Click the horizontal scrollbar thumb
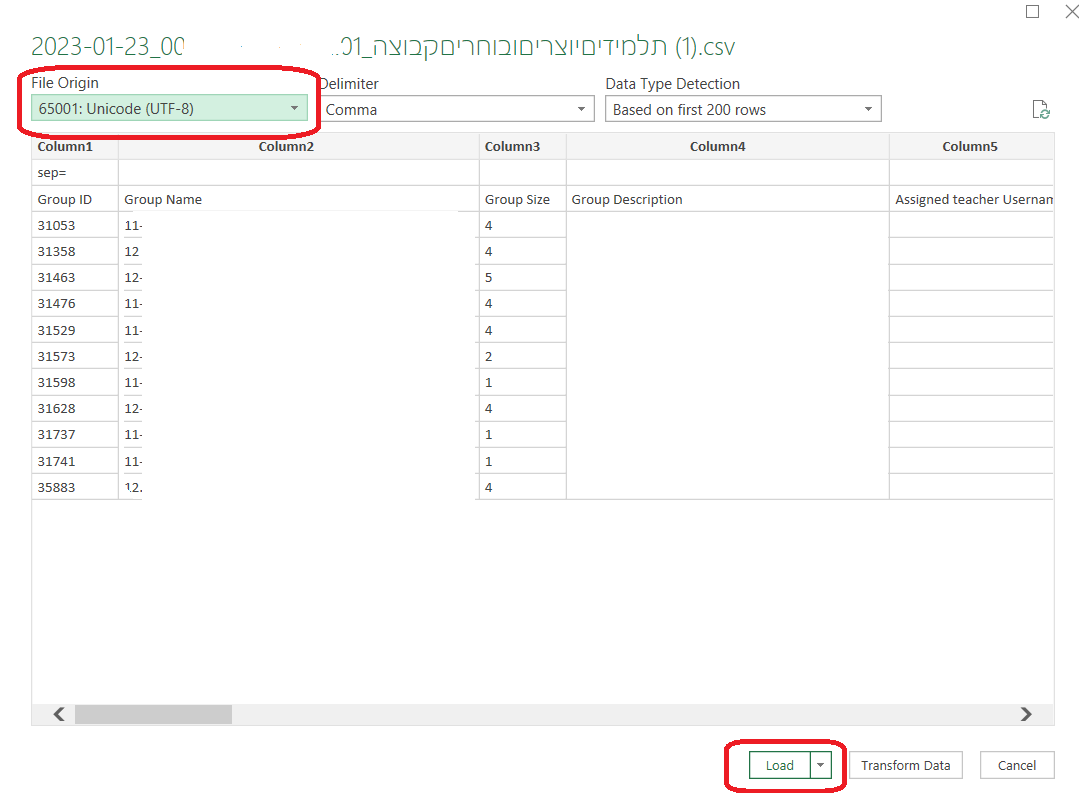1082x805 pixels. pyautogui.click(x=152, y=714)
